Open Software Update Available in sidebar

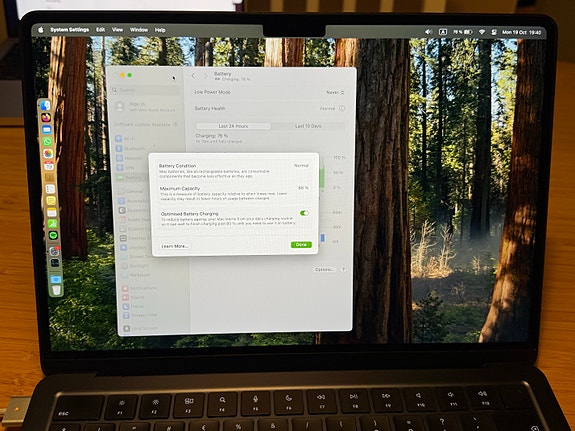point(146,125)
